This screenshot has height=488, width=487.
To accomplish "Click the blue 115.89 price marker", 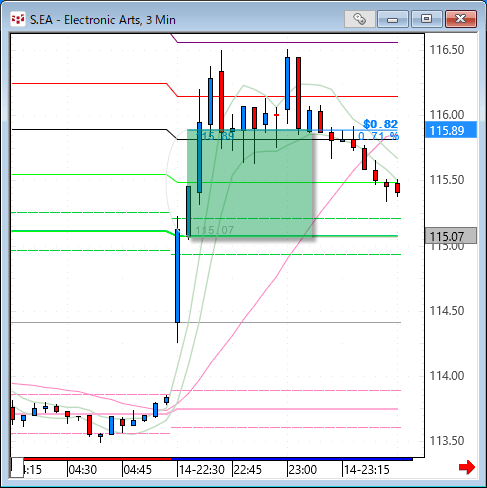I will [451, 130].
